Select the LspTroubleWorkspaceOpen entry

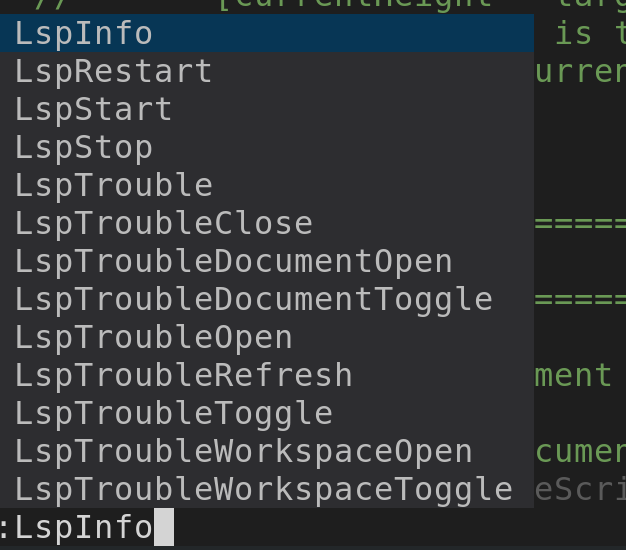click(x=267, y=451)
